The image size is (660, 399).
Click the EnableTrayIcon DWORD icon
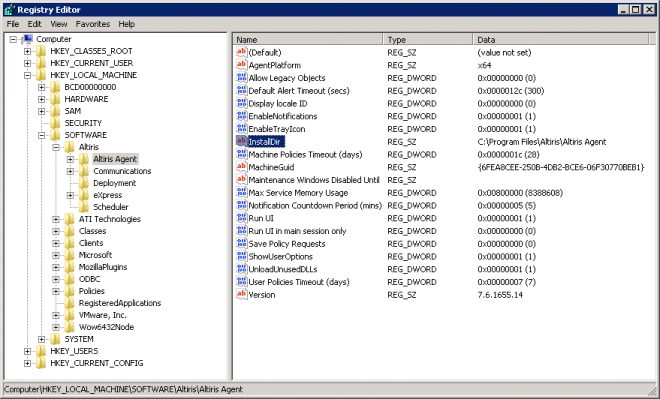click(x=241, y=129)
